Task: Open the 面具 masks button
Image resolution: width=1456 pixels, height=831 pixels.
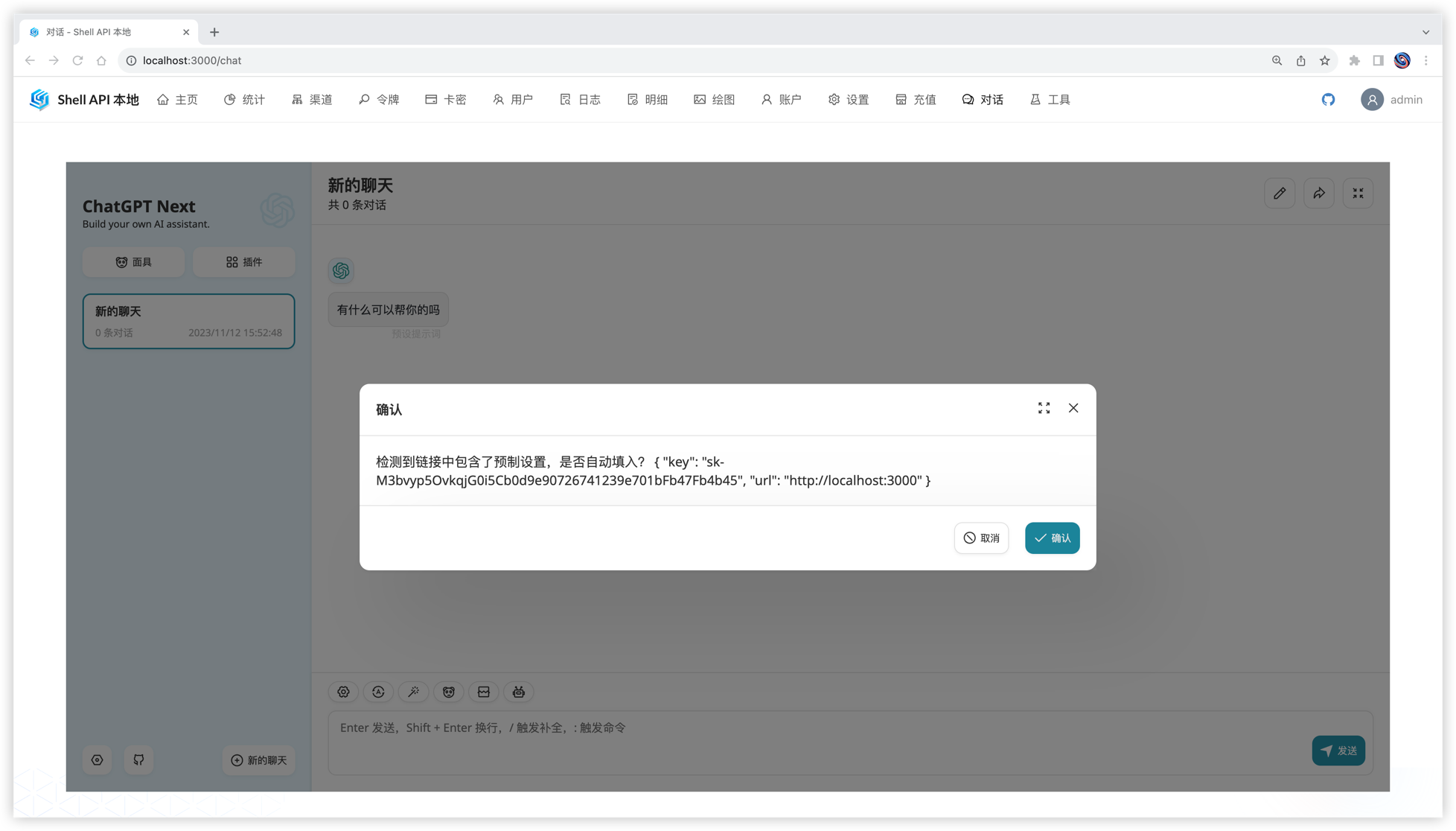Action: [x=133, y=262]
